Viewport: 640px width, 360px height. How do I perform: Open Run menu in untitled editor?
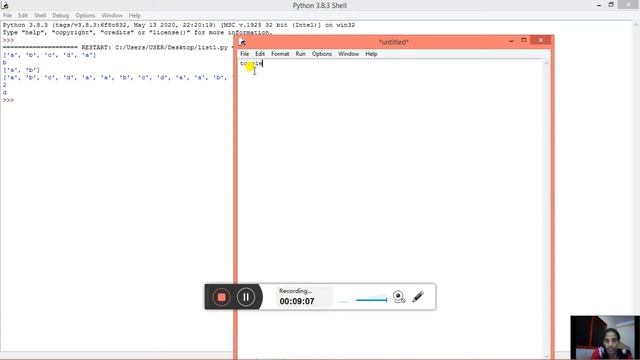coord(300,54)
